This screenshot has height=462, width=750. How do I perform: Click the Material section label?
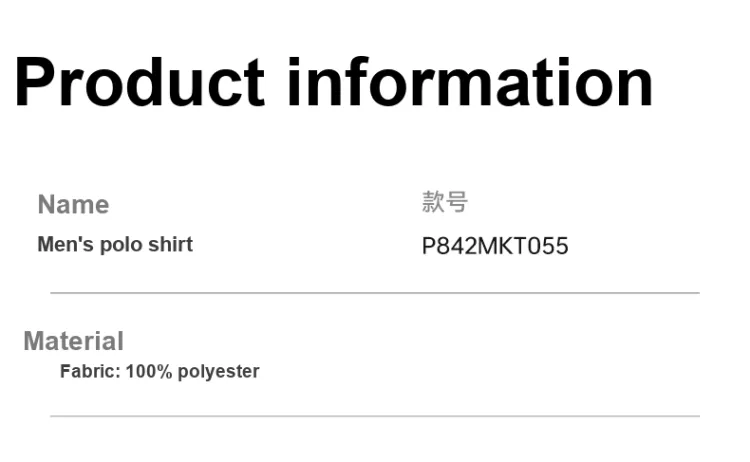tap(74, 341)
